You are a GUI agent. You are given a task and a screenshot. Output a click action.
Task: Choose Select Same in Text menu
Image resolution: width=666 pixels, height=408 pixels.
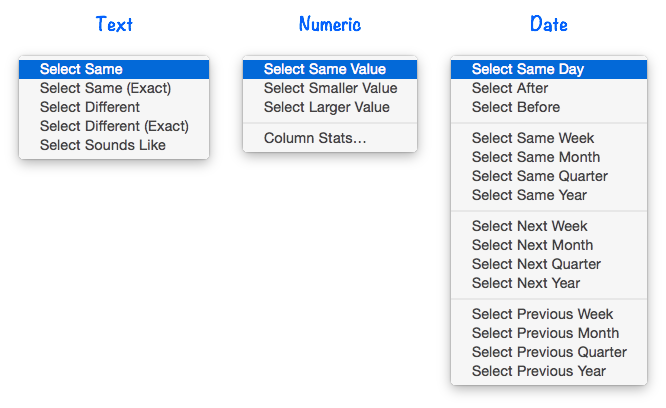[114, 69]
